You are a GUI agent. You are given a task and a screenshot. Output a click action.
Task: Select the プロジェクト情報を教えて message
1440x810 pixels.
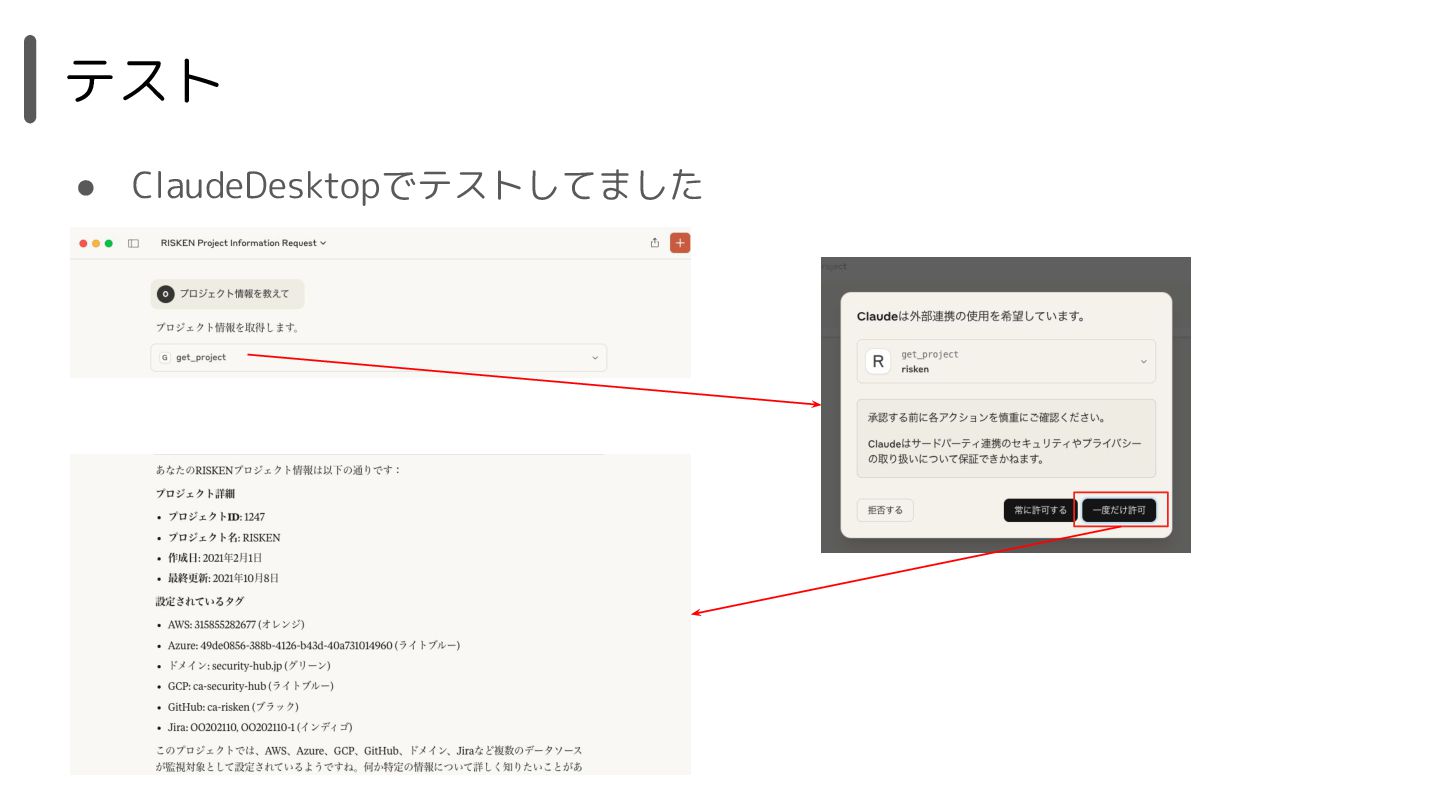pyautogui.click(x=228, y=294)
